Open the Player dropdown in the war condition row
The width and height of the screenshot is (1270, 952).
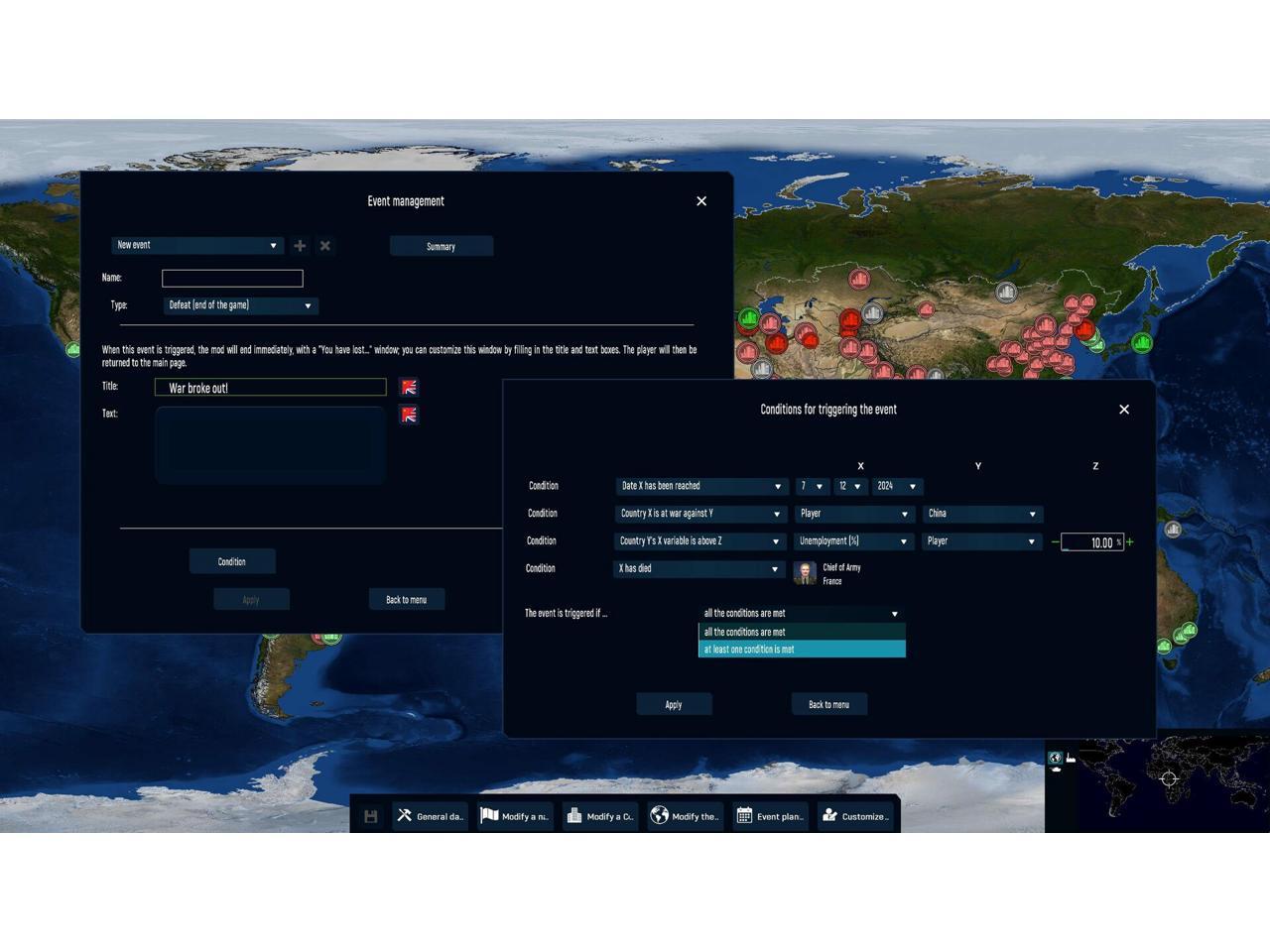click(854, 514)
